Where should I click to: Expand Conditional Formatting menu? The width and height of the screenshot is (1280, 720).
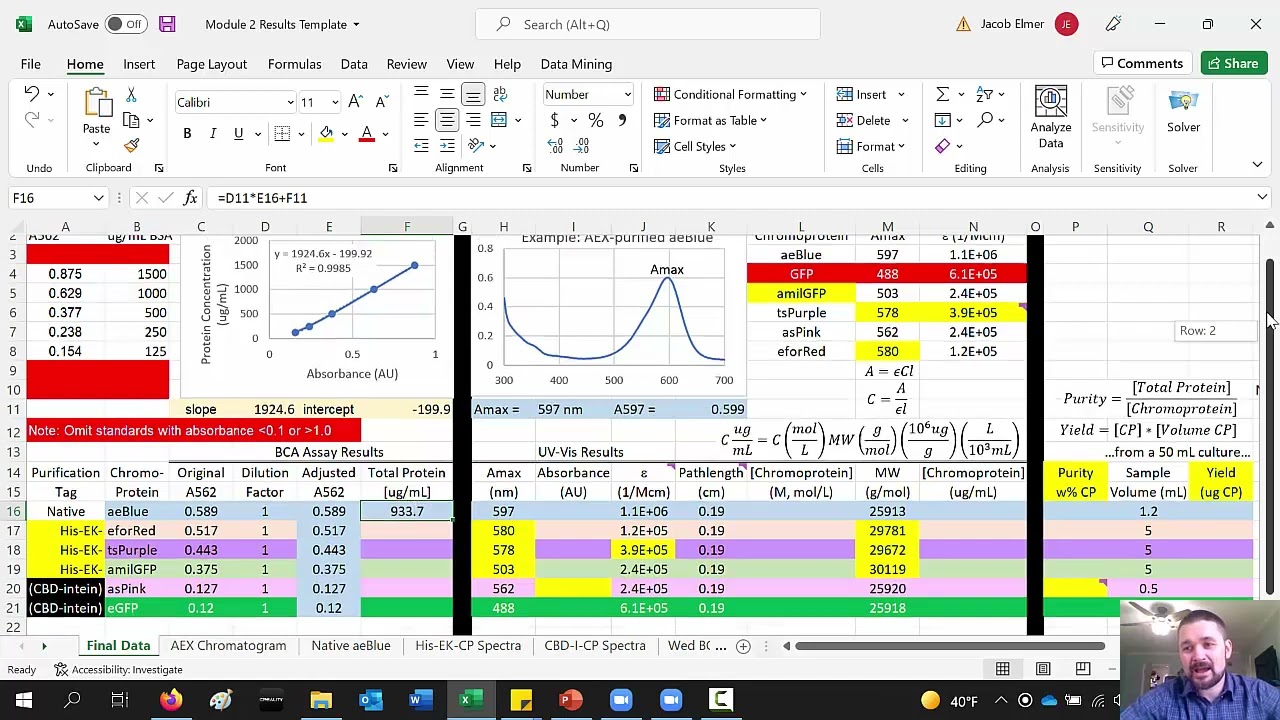tap(731, 94)
